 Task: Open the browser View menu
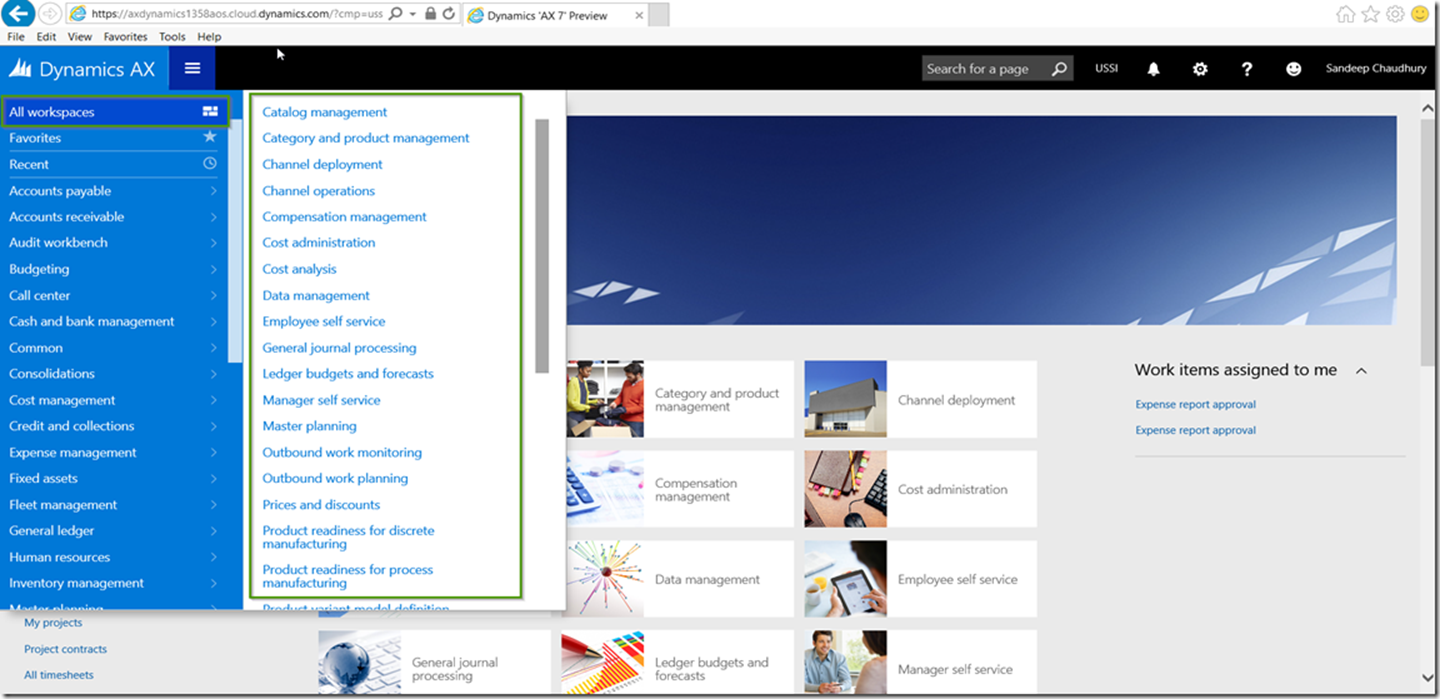[80, 37]
